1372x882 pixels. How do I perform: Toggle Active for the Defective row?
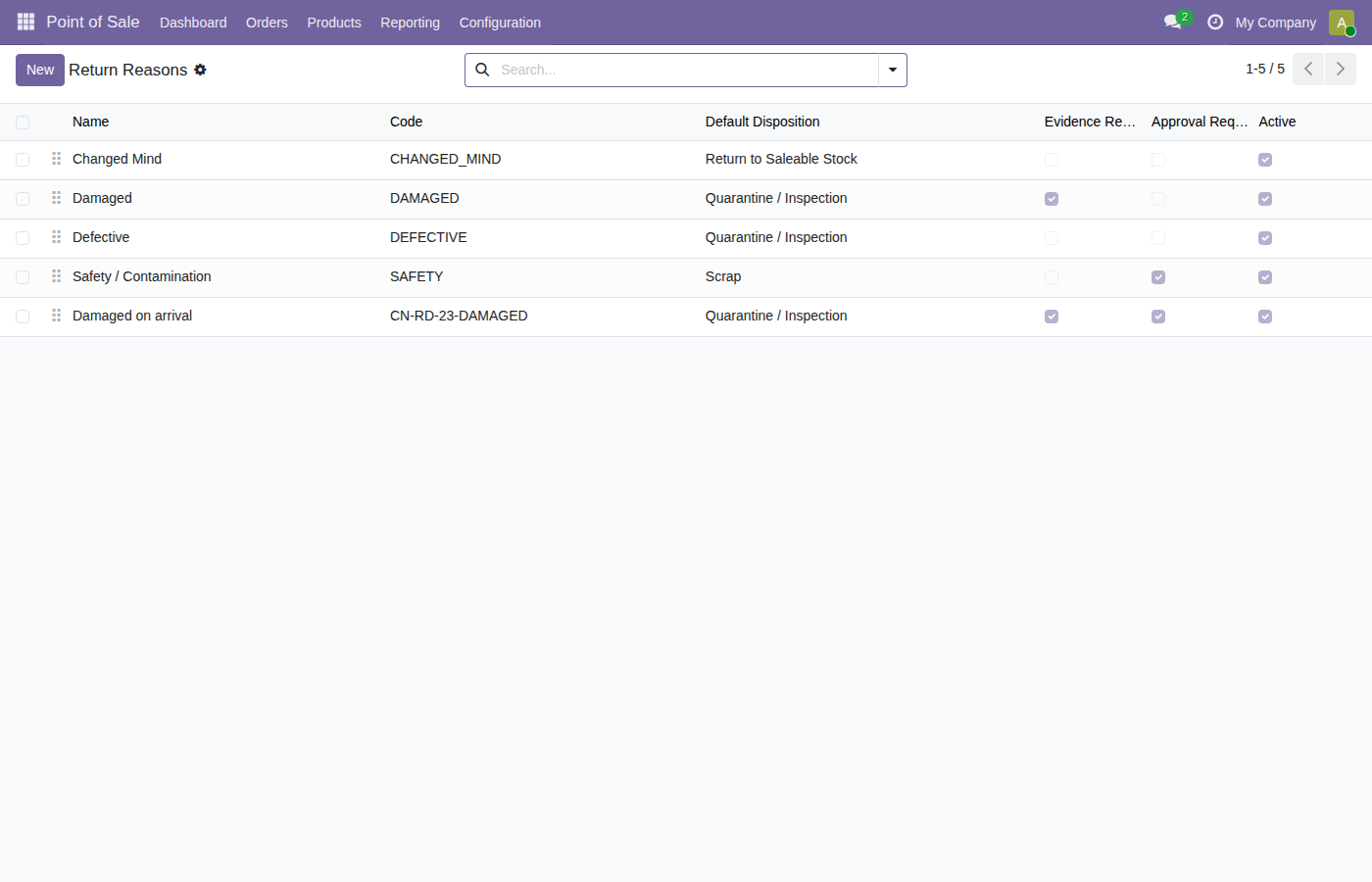click(x=1265, y=238)
